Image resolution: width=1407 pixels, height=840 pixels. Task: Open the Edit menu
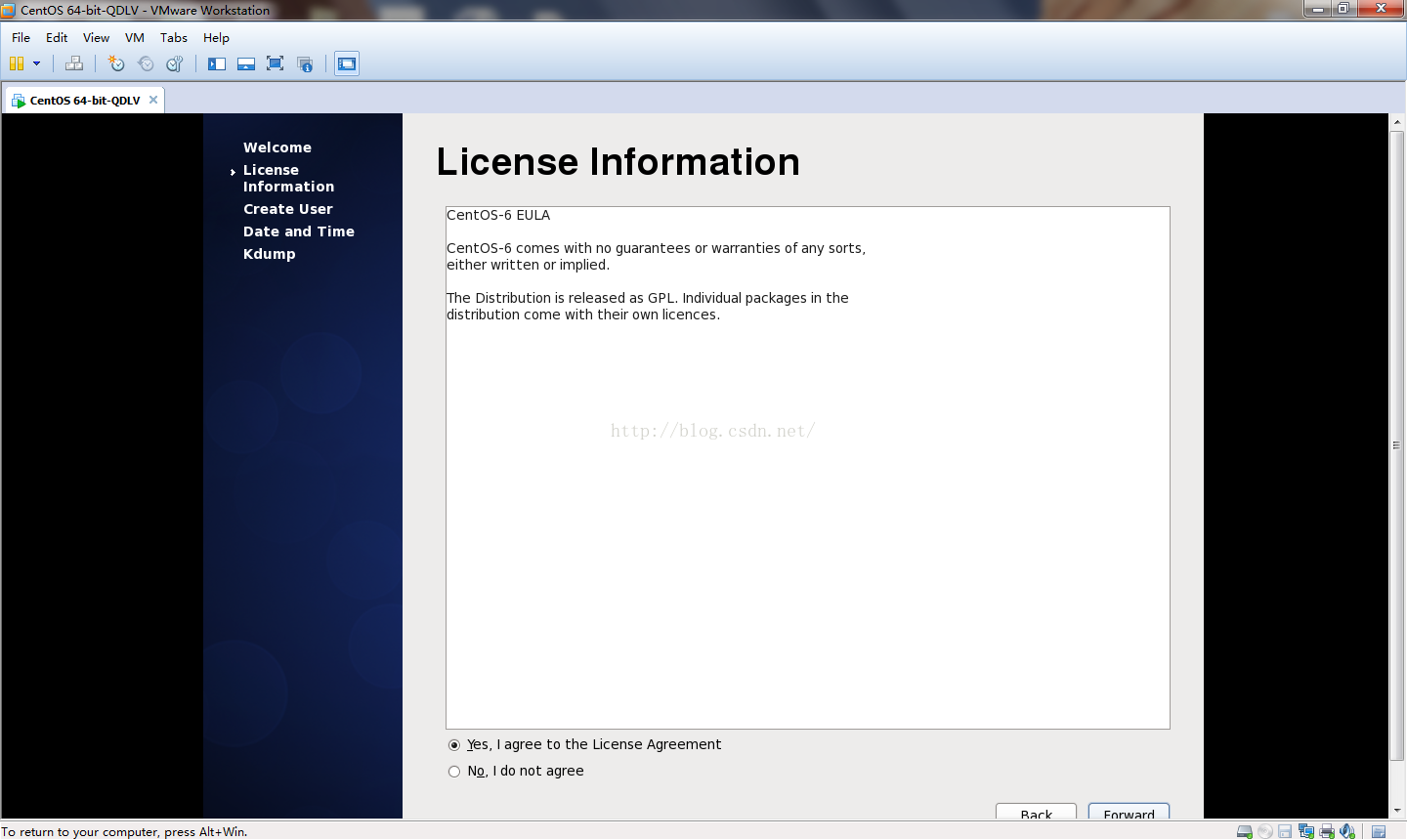57,37
